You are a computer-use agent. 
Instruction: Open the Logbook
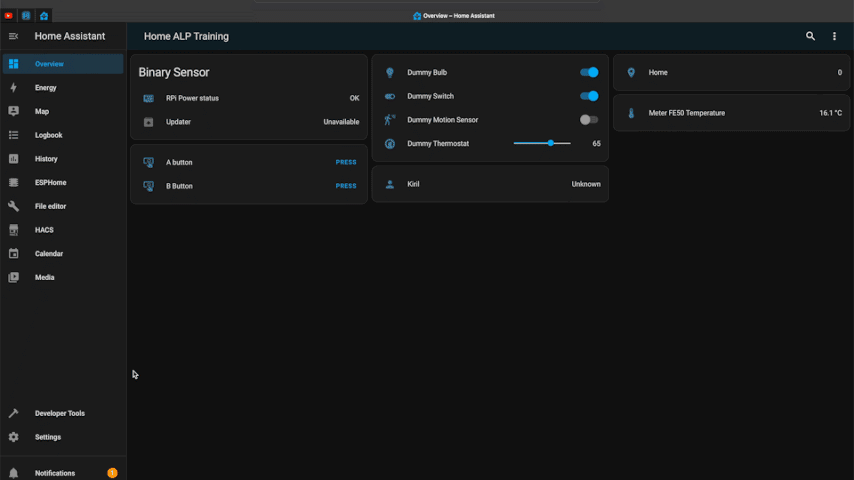click(63, 135)
